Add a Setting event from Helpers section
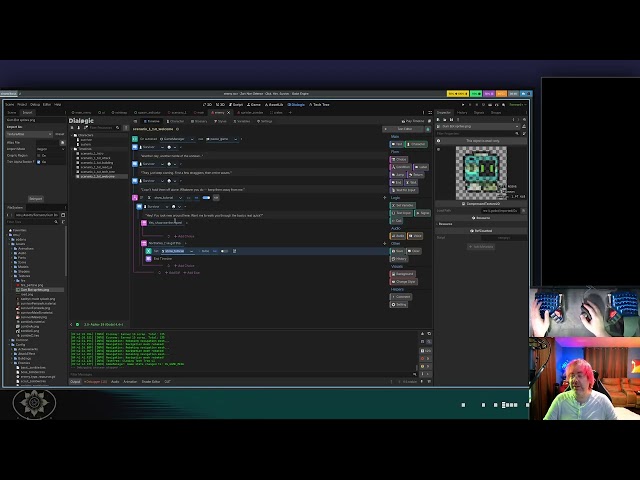Screen dimensions: 640x480 [399, 304]
